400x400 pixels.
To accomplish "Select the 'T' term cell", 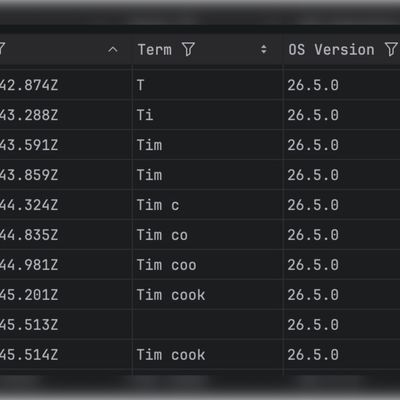I will click(x=208, y=85).
